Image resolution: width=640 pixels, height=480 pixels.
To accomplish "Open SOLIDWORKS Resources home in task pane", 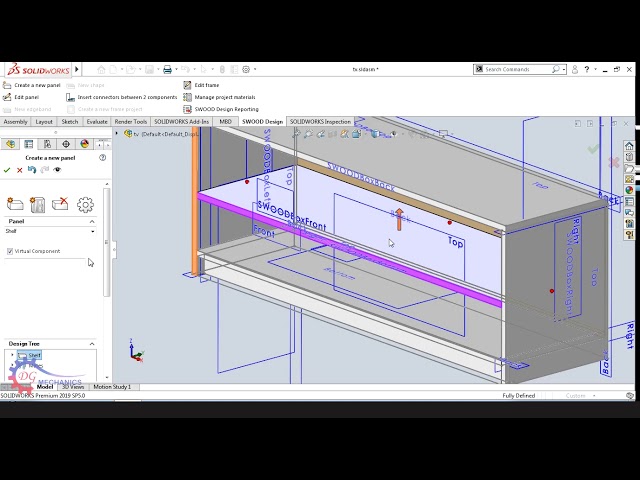I will tap(629, 146).
